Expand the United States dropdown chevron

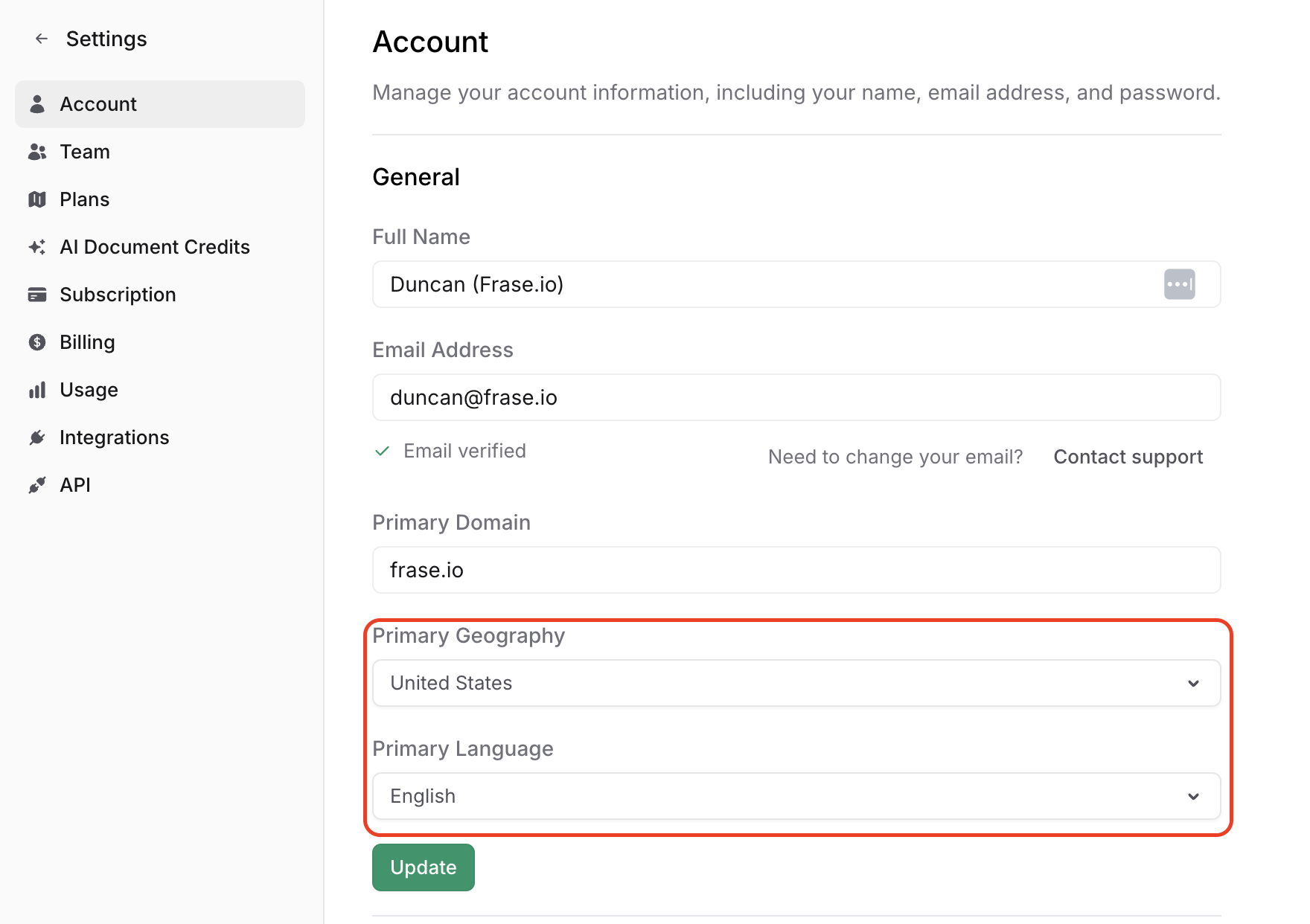tap(1193, 683)
